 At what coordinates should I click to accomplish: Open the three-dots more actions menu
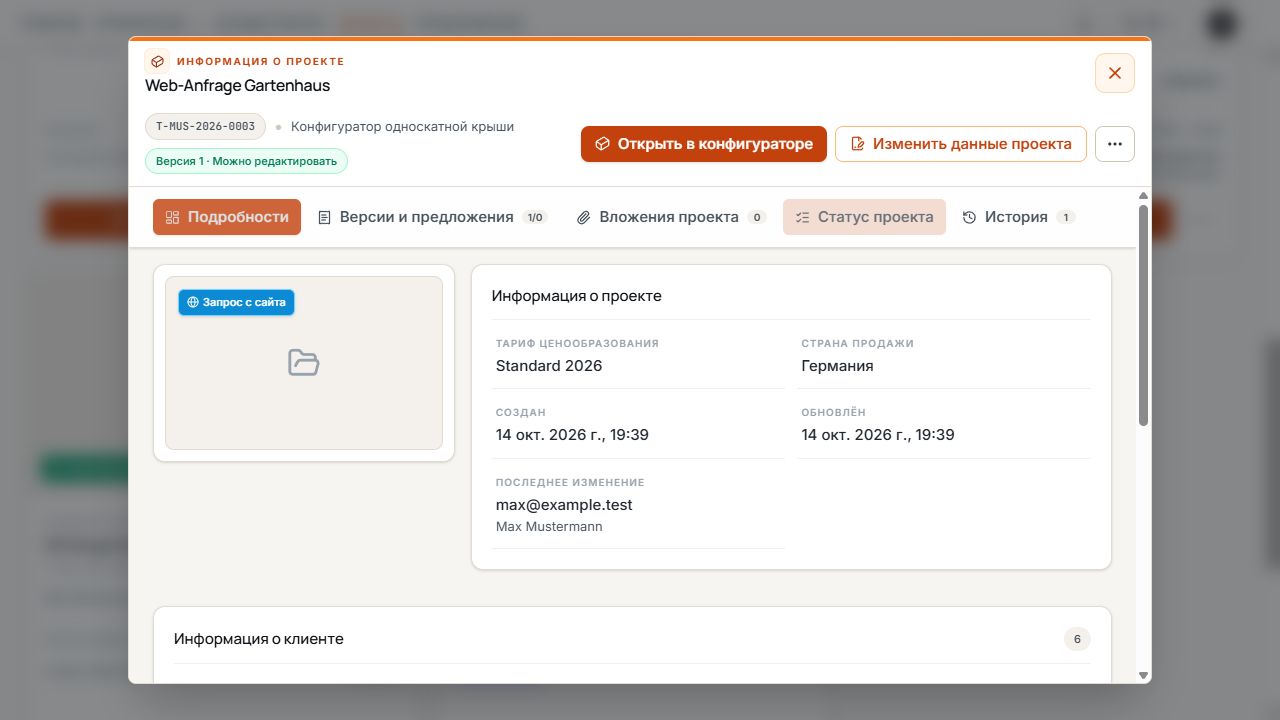pyautogui.click(x=1115, y=144)
